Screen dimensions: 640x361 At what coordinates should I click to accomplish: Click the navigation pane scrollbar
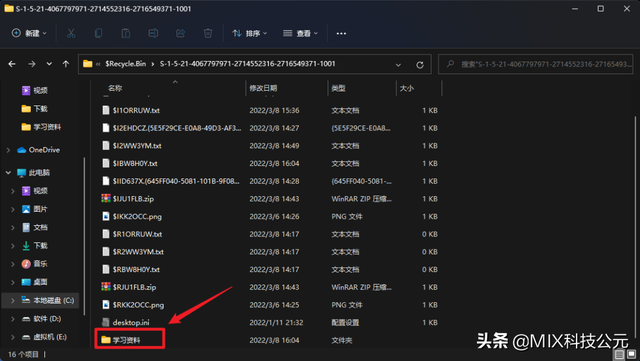point(84,237)
